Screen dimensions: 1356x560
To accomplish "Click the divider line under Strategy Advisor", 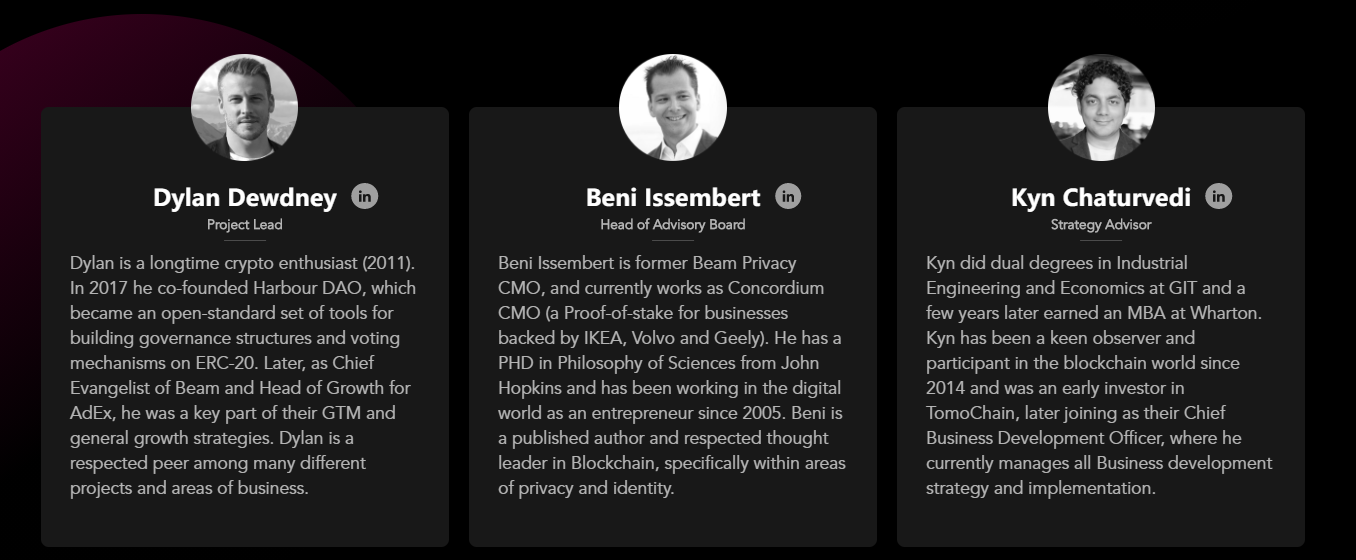I will 1101,241.
